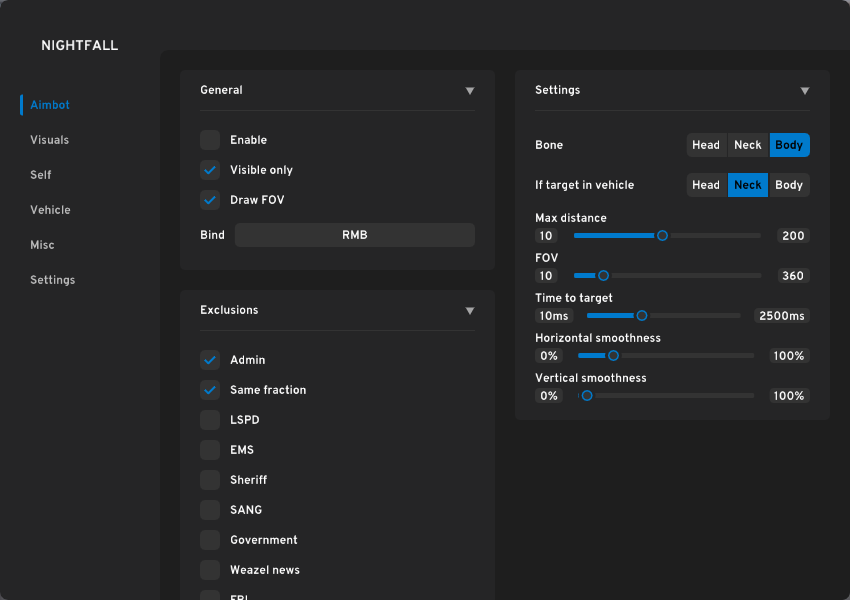Open the Visuals sidebar tab
The image size is (850, 600).
click(50, 140)
